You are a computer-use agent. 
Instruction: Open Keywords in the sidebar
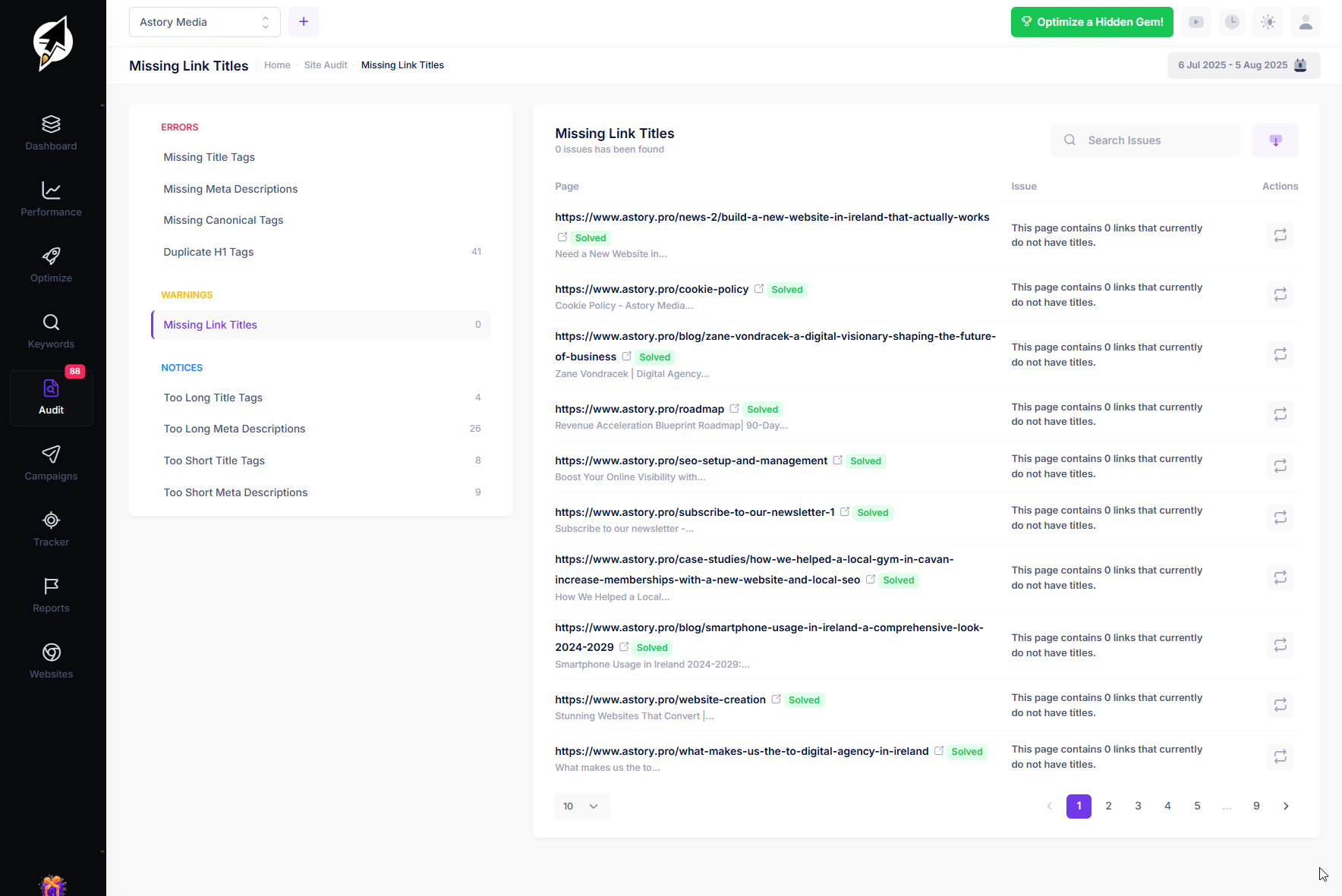[51, 331]
